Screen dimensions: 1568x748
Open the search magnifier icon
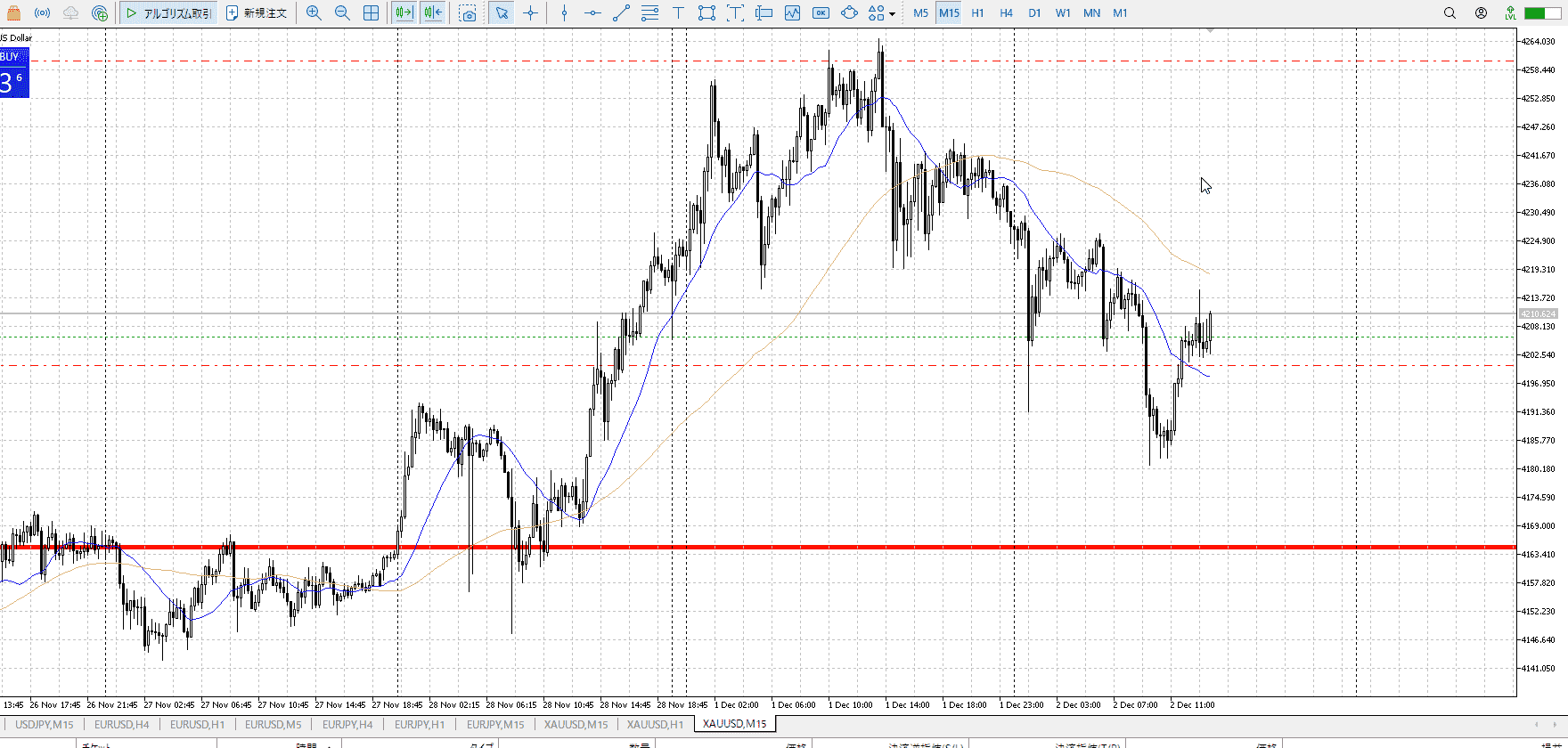[x=1450, y=13]
